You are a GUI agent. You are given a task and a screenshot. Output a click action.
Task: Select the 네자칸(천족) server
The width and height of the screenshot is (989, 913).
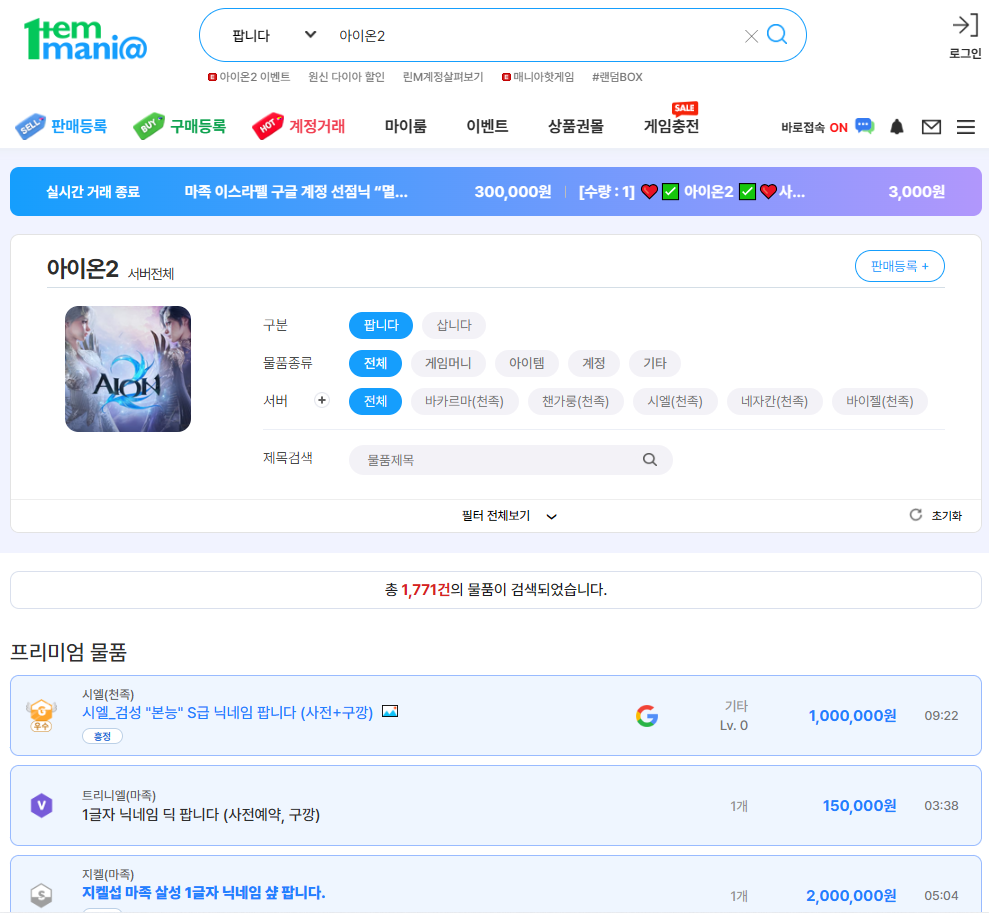(x=775, y=401)
